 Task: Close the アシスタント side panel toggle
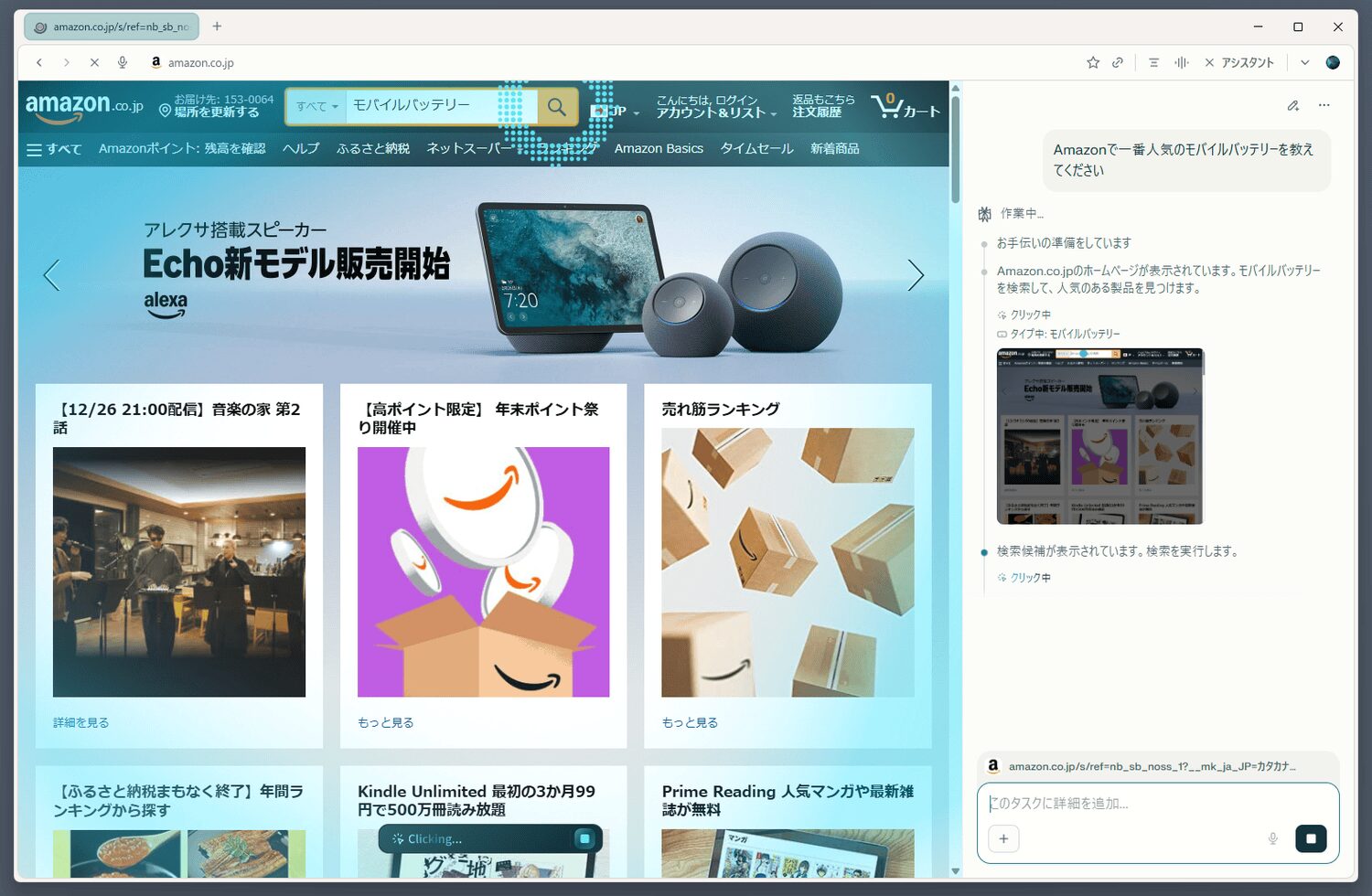[x=1238, y=63]
